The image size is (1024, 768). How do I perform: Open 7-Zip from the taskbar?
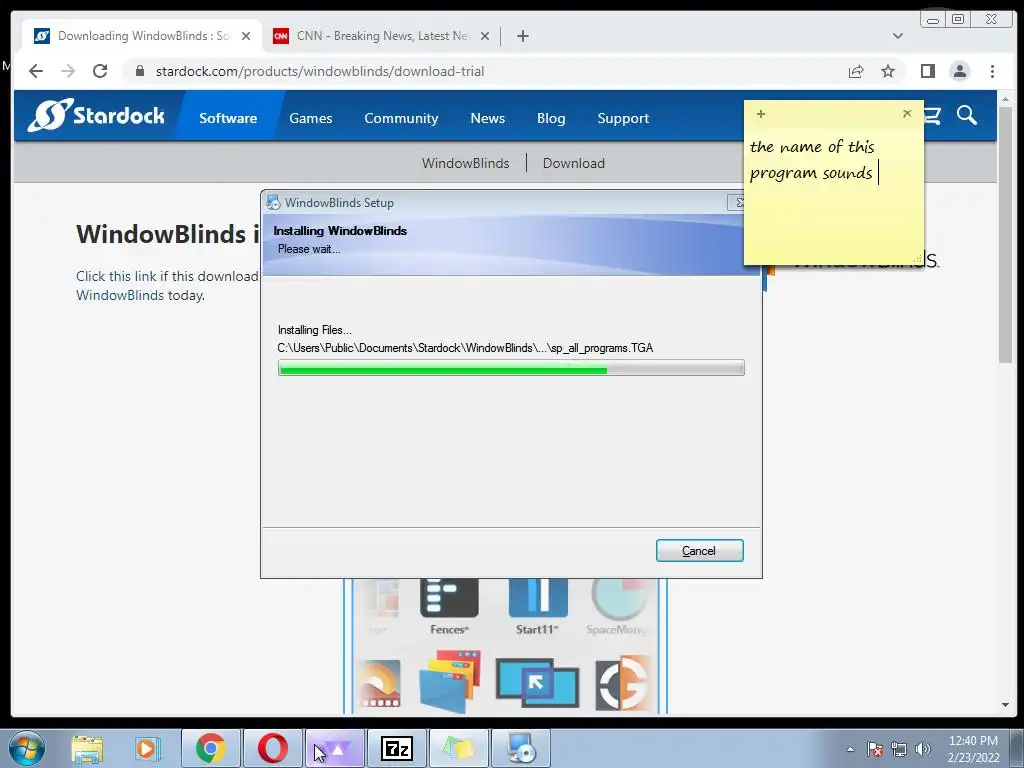(396, 748)
